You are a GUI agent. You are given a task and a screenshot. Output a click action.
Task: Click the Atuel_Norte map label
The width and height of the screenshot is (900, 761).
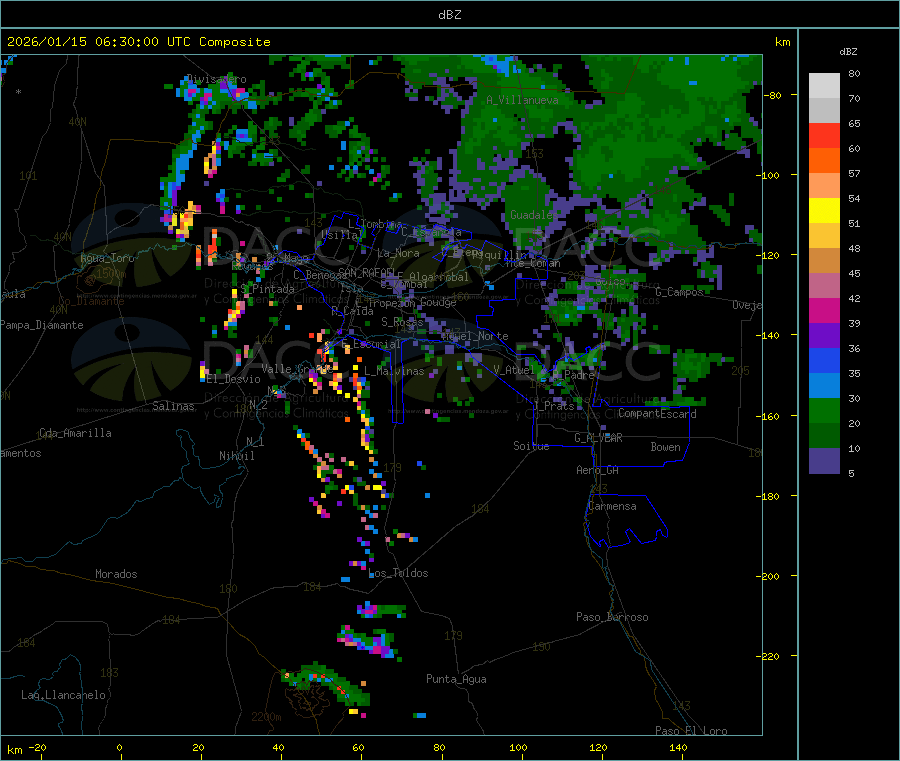coord(475,336)
